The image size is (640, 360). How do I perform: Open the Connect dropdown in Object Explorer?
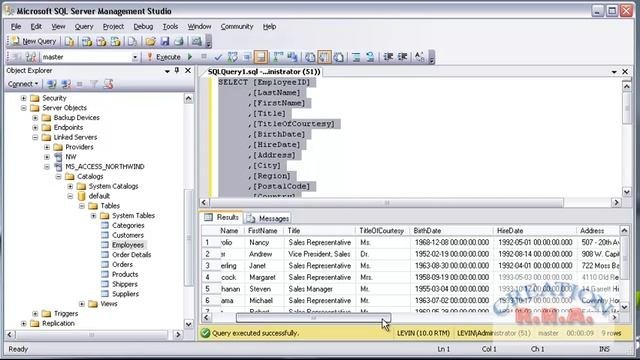coord(23,84)
